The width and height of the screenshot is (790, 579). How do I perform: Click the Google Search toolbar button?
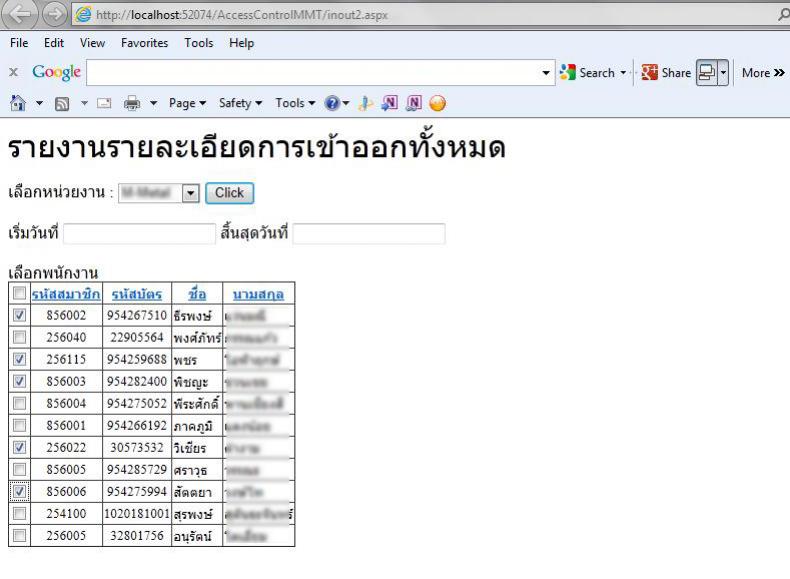point(587,73)
